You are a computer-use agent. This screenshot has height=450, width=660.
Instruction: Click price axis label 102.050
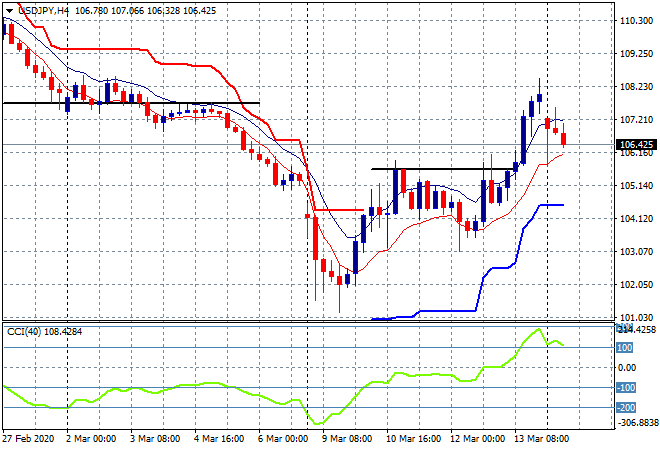pyautogui.click(x=636, y=285)
